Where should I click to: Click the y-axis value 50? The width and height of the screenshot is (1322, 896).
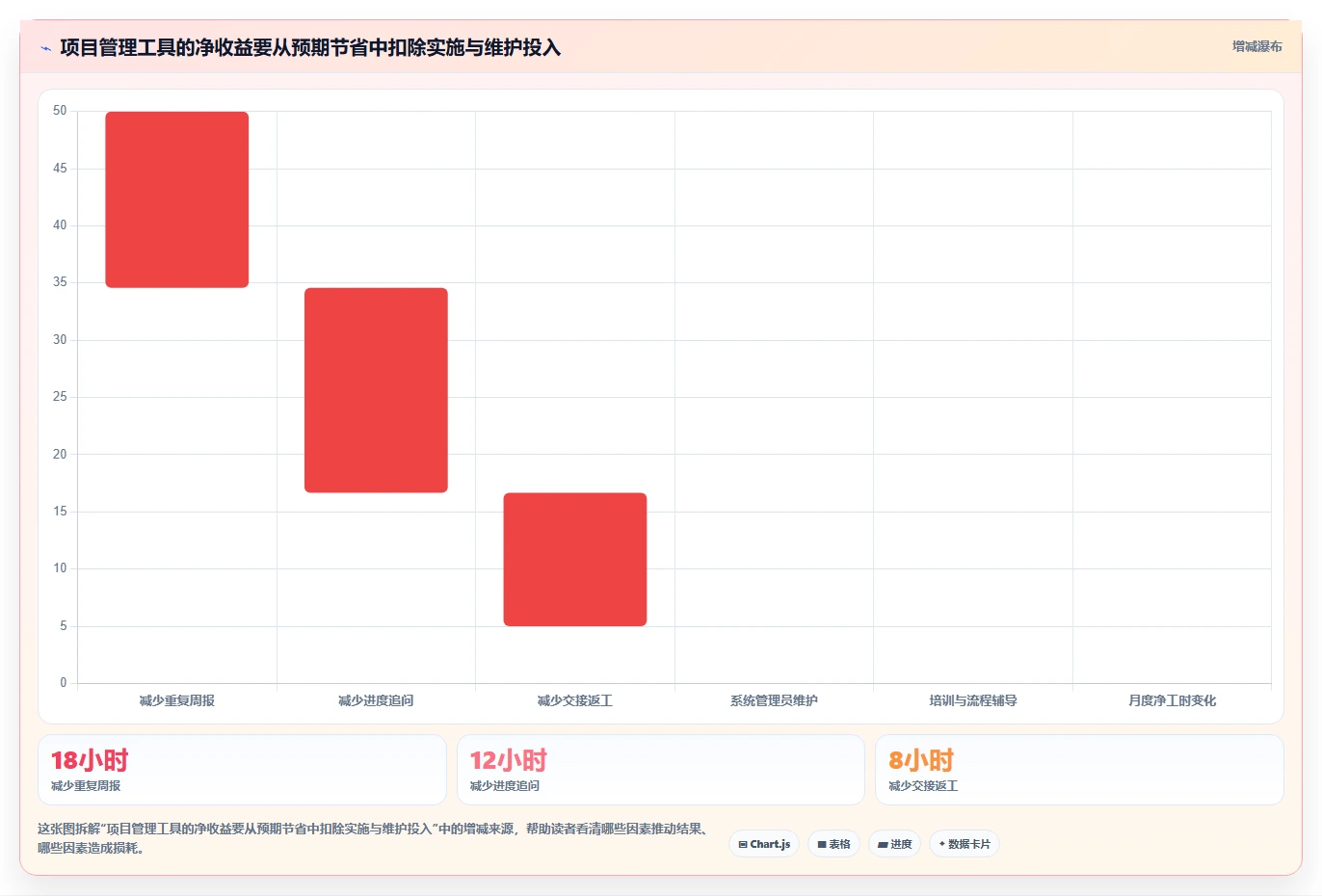click(60, 111)
